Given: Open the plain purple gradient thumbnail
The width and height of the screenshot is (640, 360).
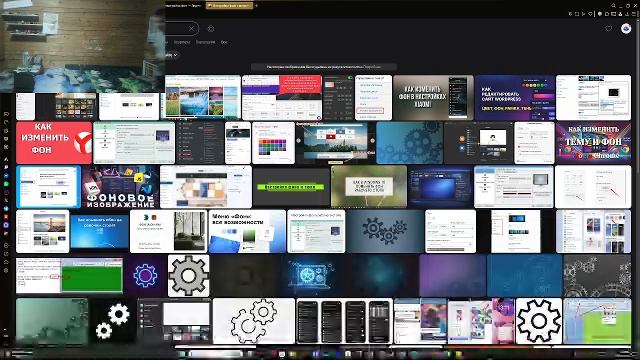Looking at the screenshot, I should tap(452, 276).
